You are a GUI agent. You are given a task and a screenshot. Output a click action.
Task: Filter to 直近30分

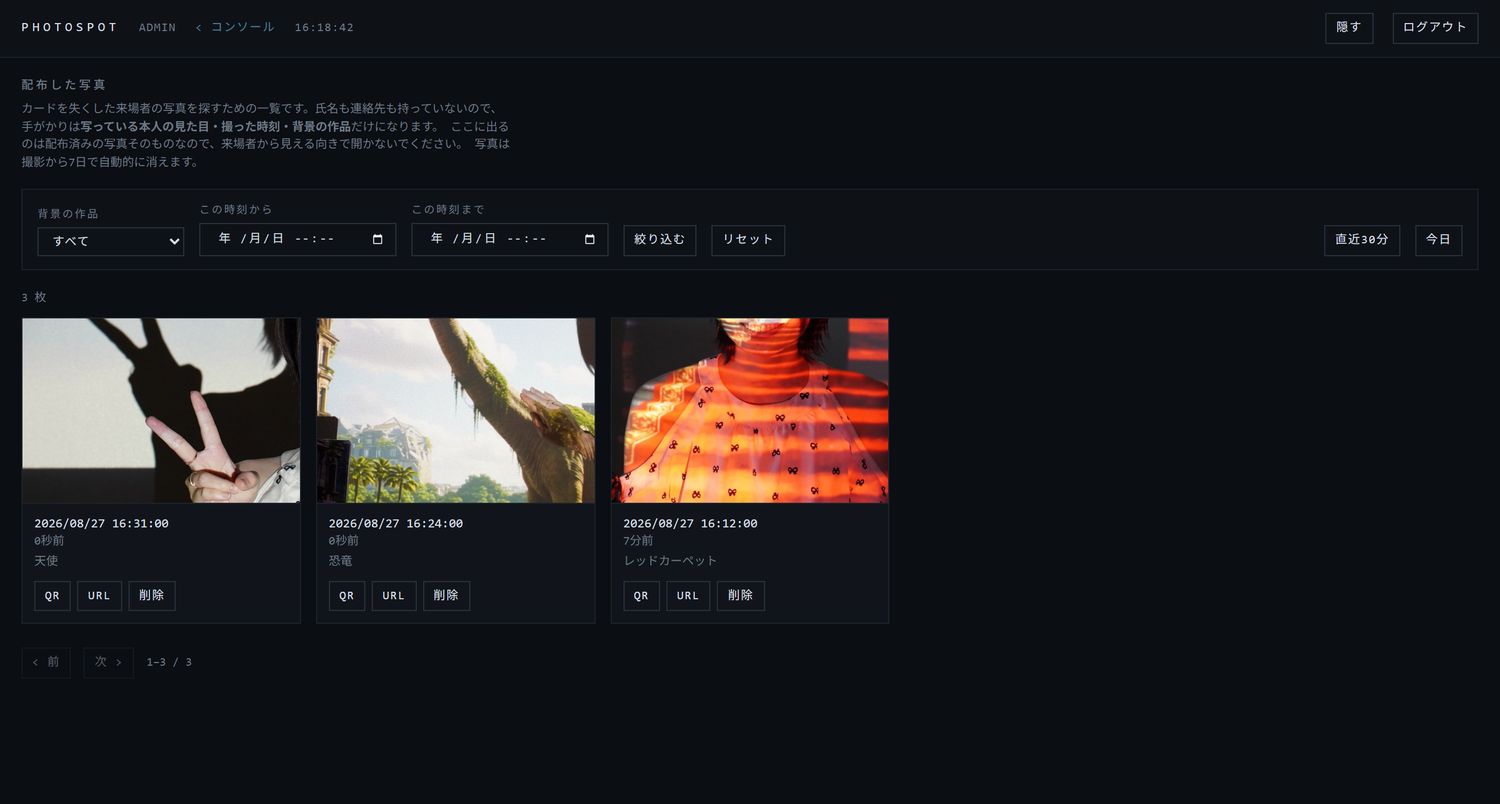[x=1362, y=240]
